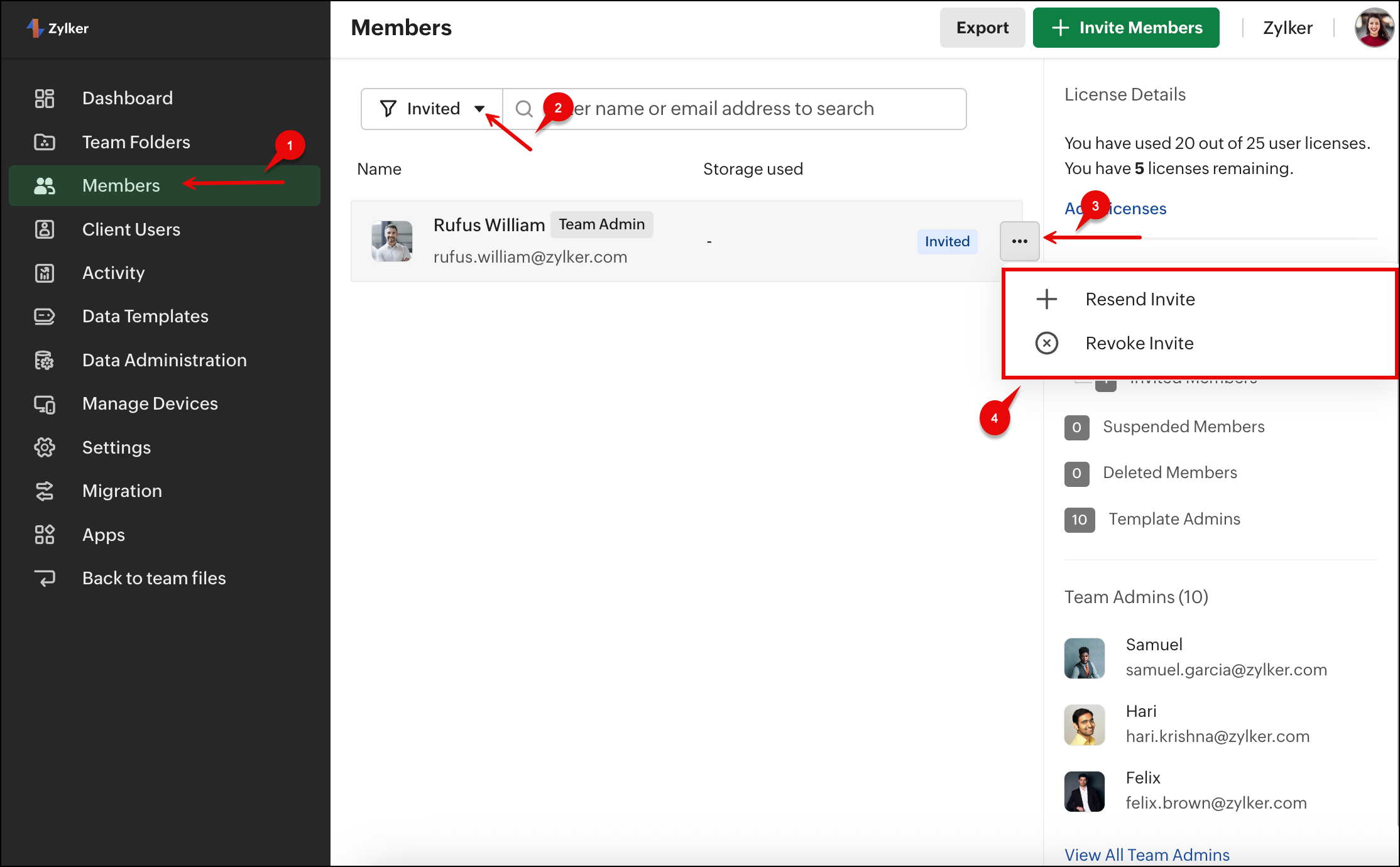
Task: Select Resend Invite from menu
Action: [x=1139, y=299]
